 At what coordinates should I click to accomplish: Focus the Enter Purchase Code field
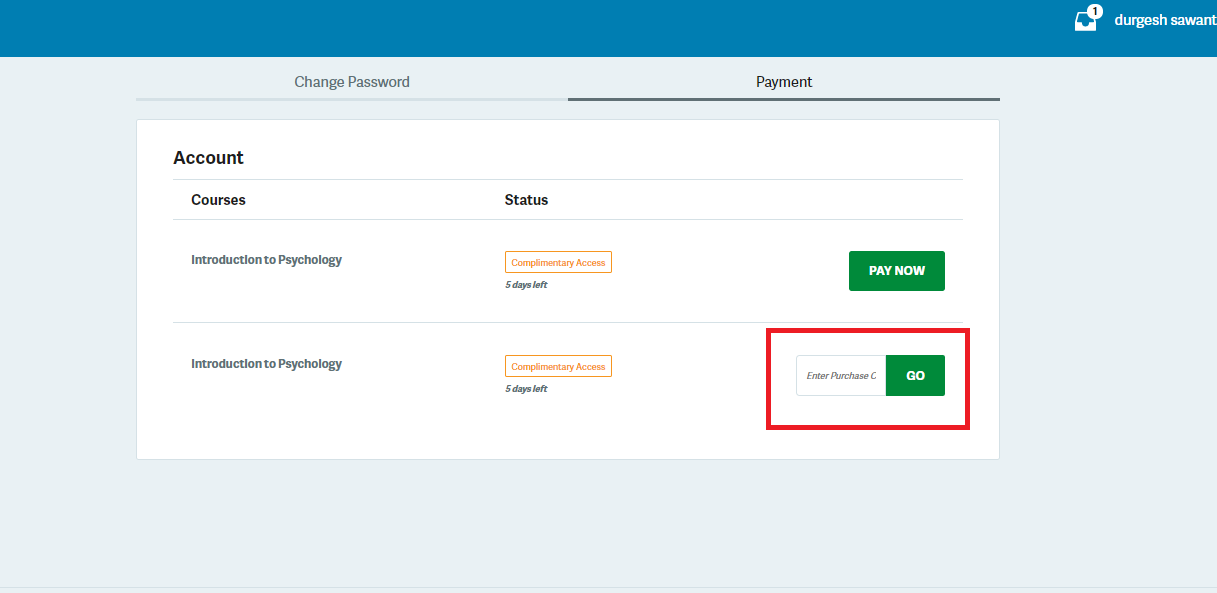coord(841,376)
